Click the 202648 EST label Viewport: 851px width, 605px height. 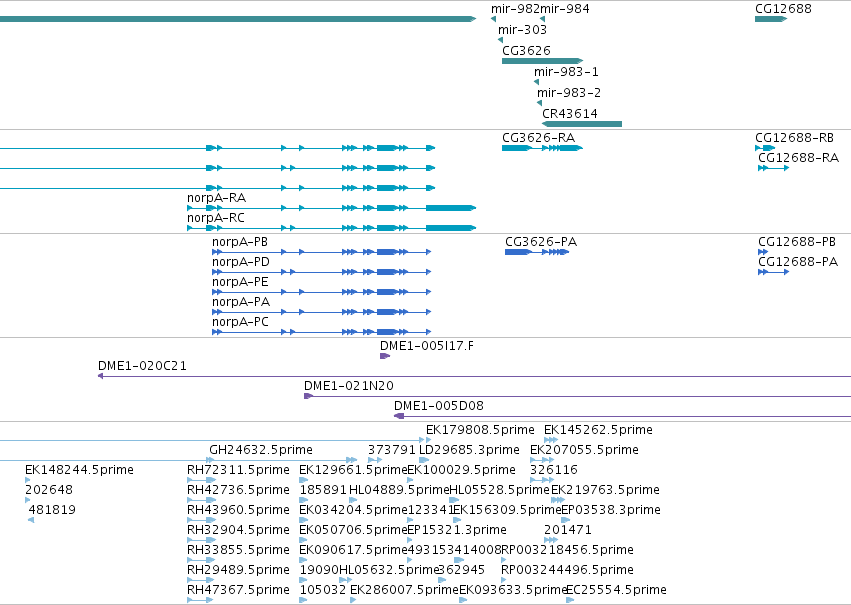[49, 490]
